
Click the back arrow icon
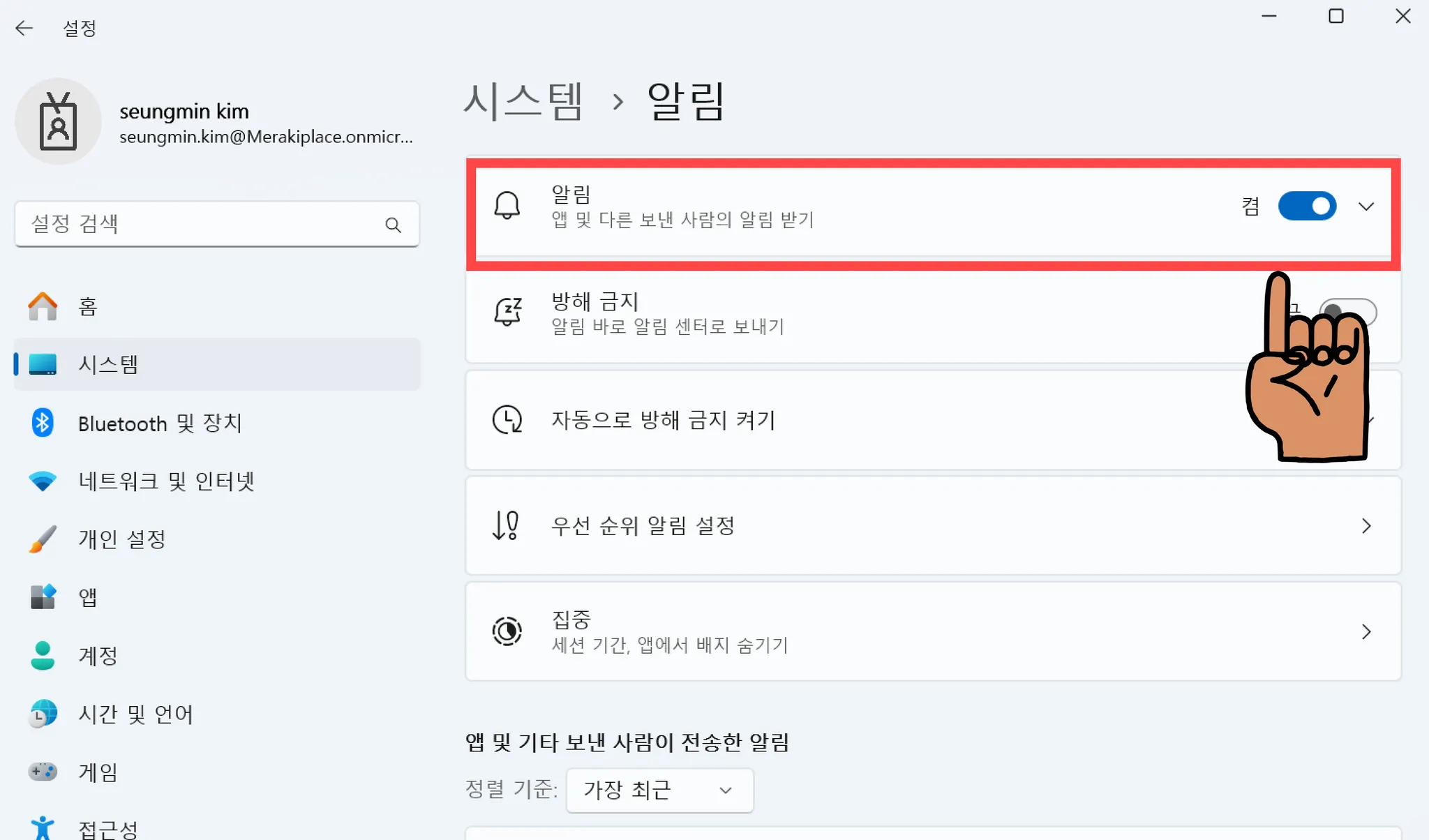coord(24,28)
